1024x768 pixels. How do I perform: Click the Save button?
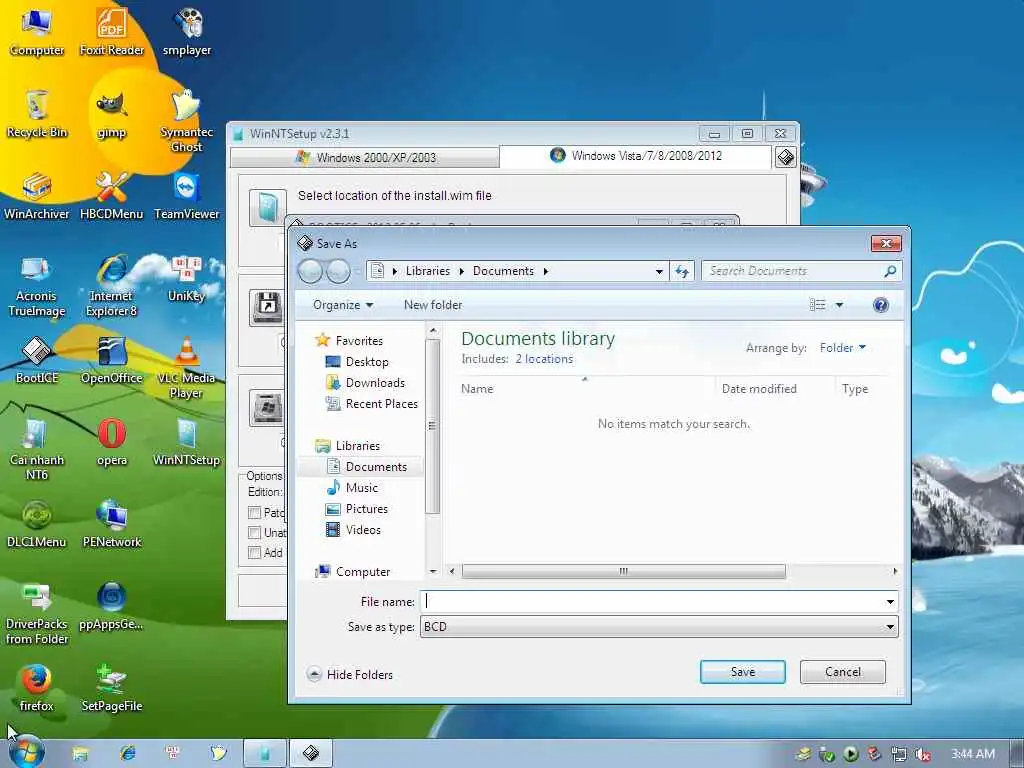743,672
